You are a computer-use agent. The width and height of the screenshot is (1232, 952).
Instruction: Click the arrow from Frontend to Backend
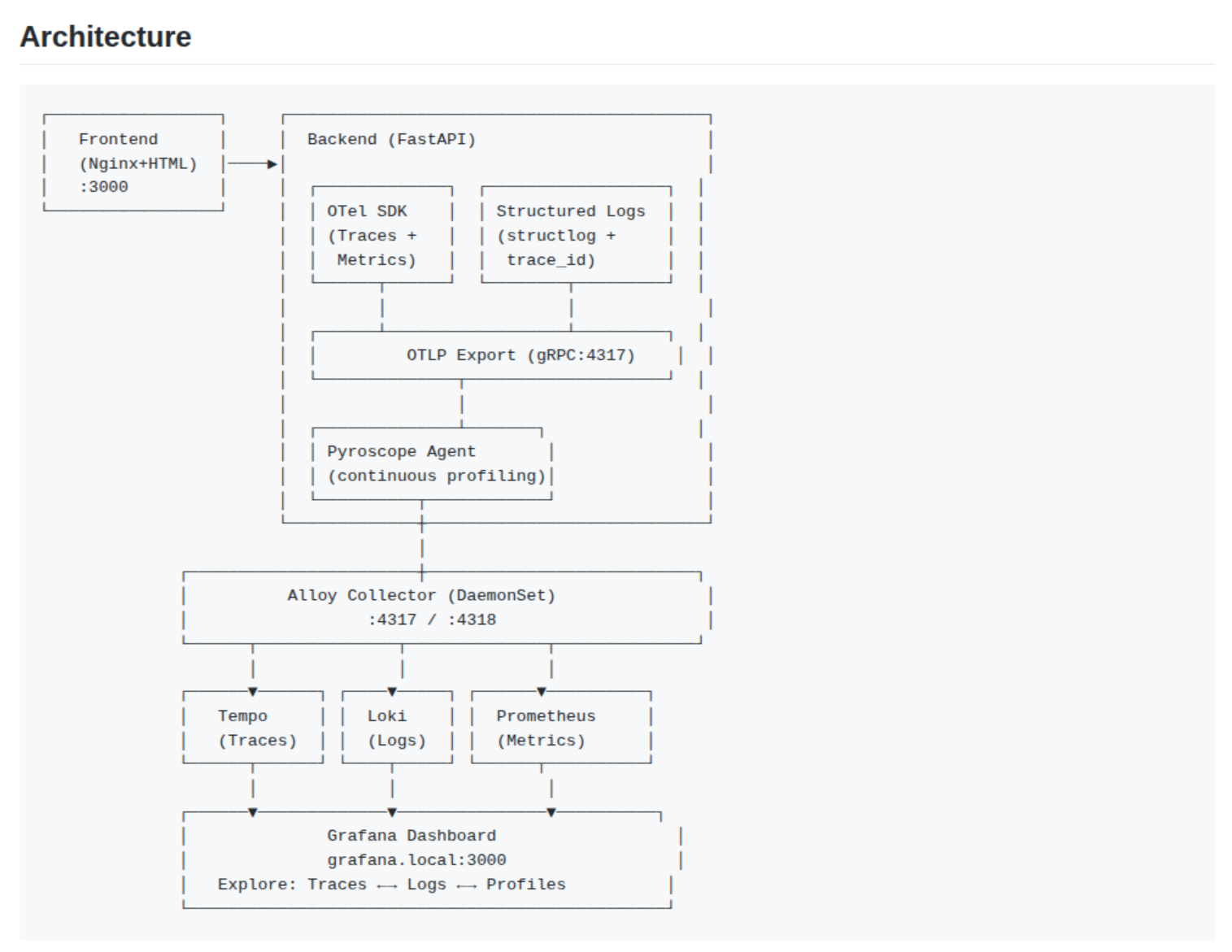point(252,163)
